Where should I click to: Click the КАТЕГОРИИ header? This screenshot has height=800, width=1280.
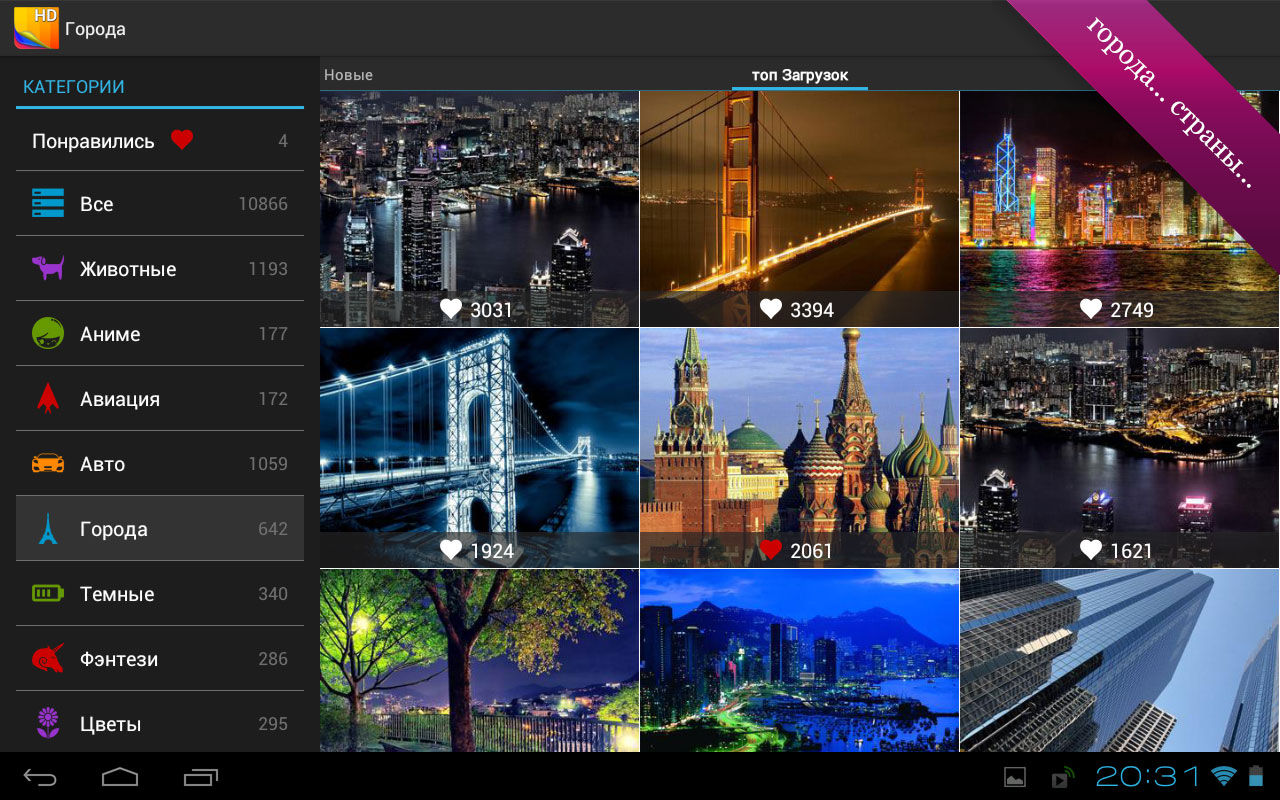click(x=74, y=87)
